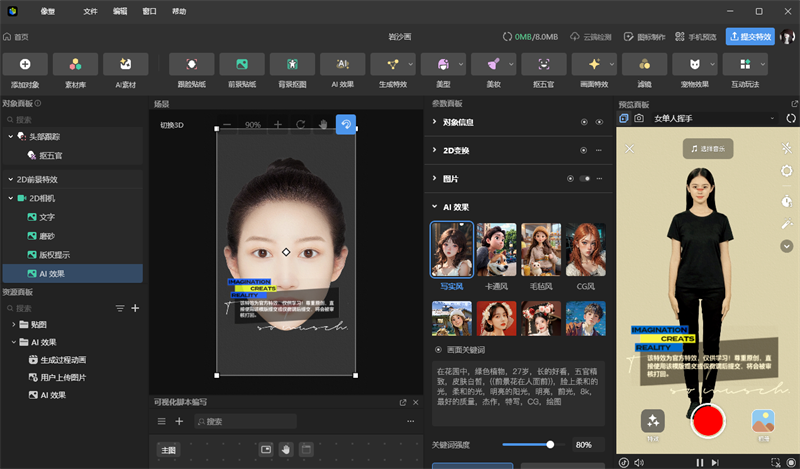Toggle the 图片 section enable switch
Image resolution: width=800 pixels, height=469 pixels.
coord(585,179)
